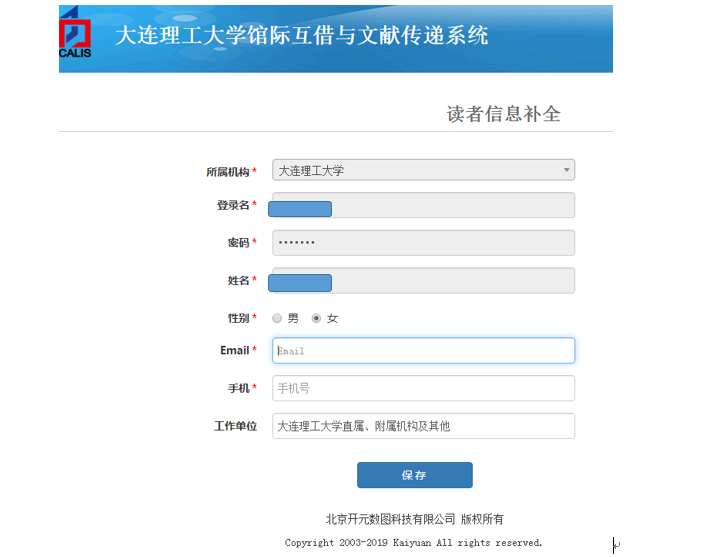Click the 北京开元数图科技有限公司 footer text

pyautogui.click(x=390, y=519)
